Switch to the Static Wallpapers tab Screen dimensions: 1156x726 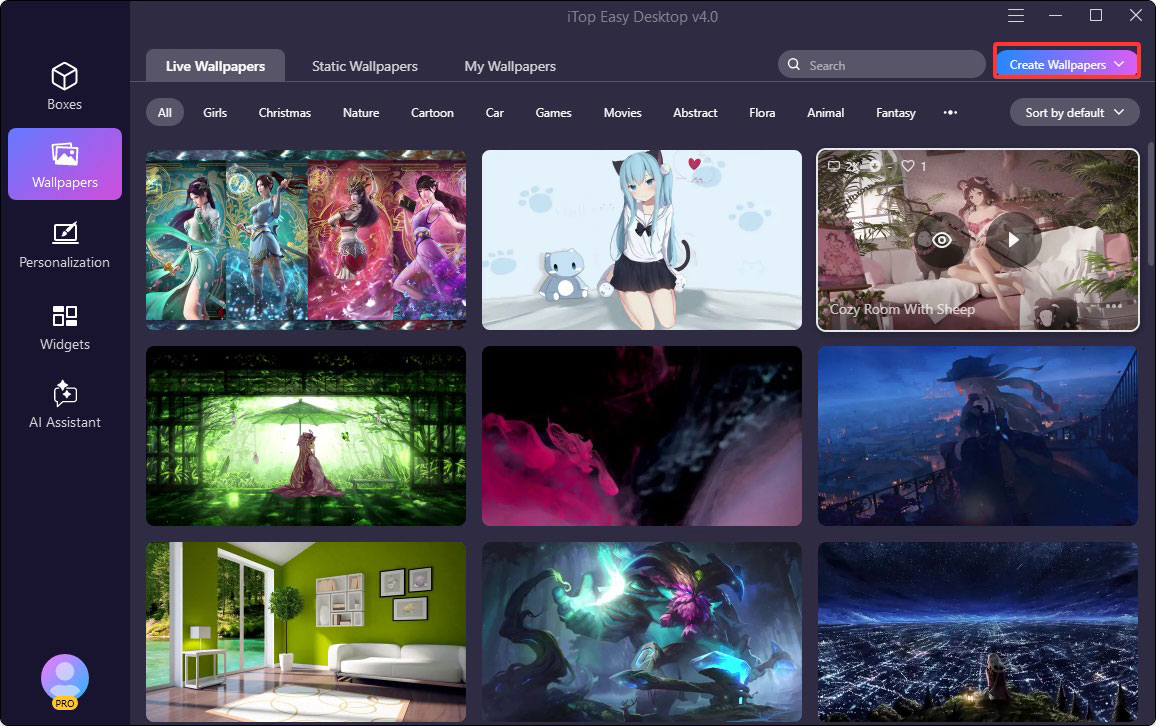point(364,66)
